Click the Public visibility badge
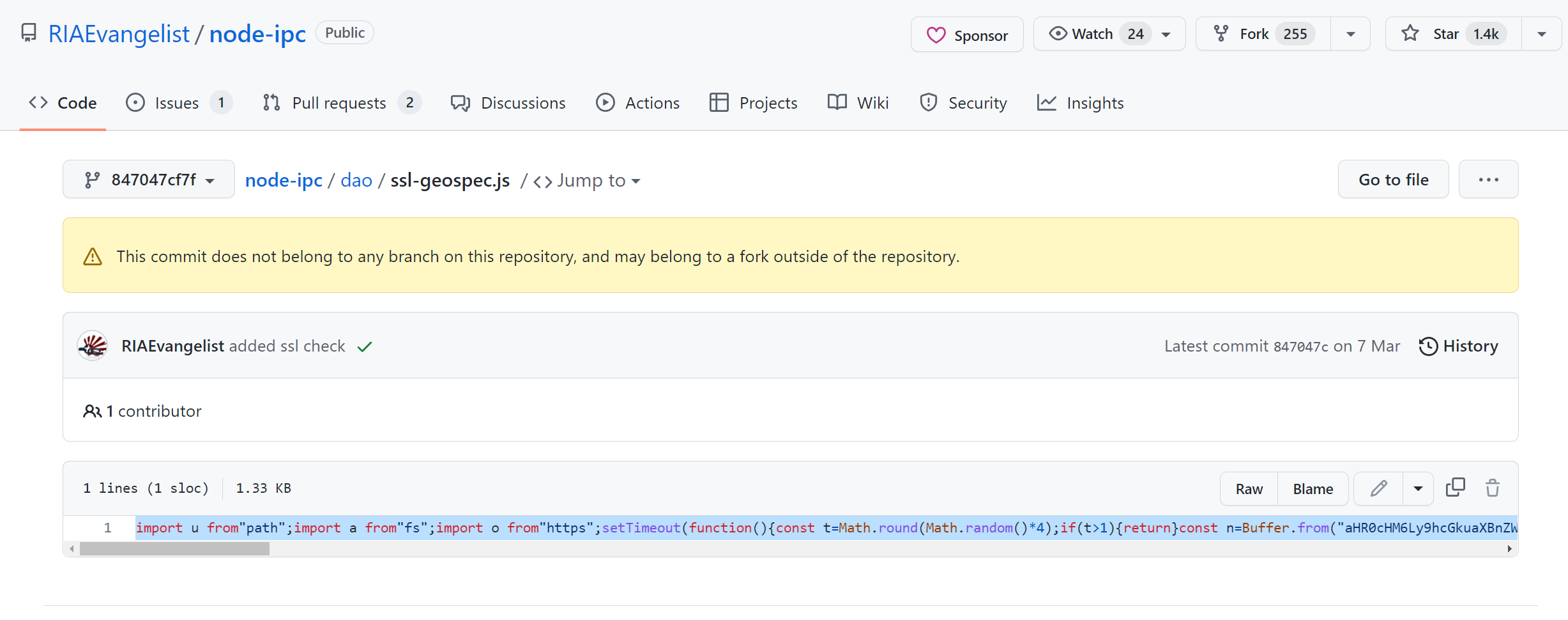This screenshot has height=620, width=1568. click(x=345, y=33)
